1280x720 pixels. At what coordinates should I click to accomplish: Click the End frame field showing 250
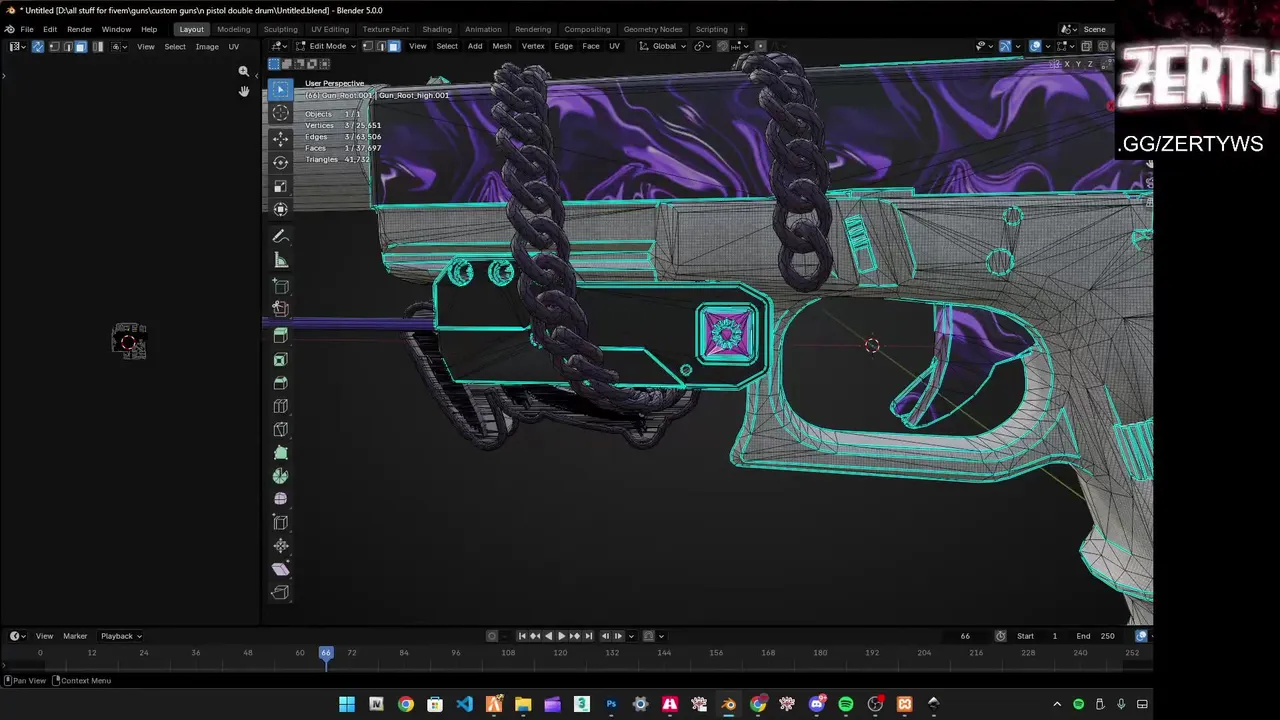pyautogui.click(x=1096, y=636)
